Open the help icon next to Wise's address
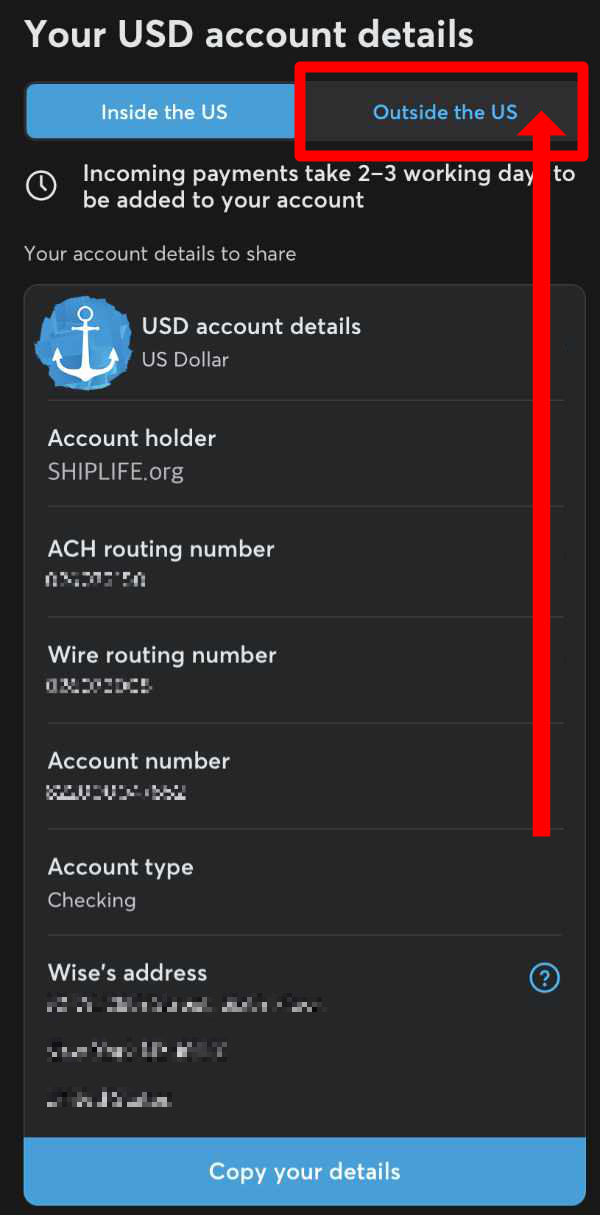 [x=545, y=978]
